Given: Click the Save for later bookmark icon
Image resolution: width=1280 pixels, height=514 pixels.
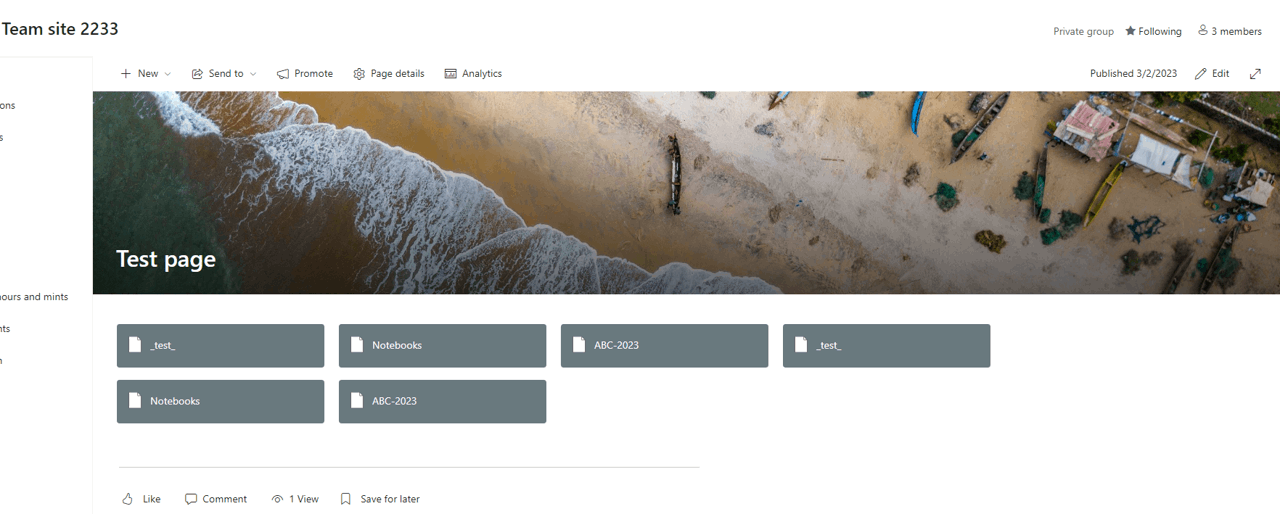Looking at the screenshot, I should pos(346,499).
